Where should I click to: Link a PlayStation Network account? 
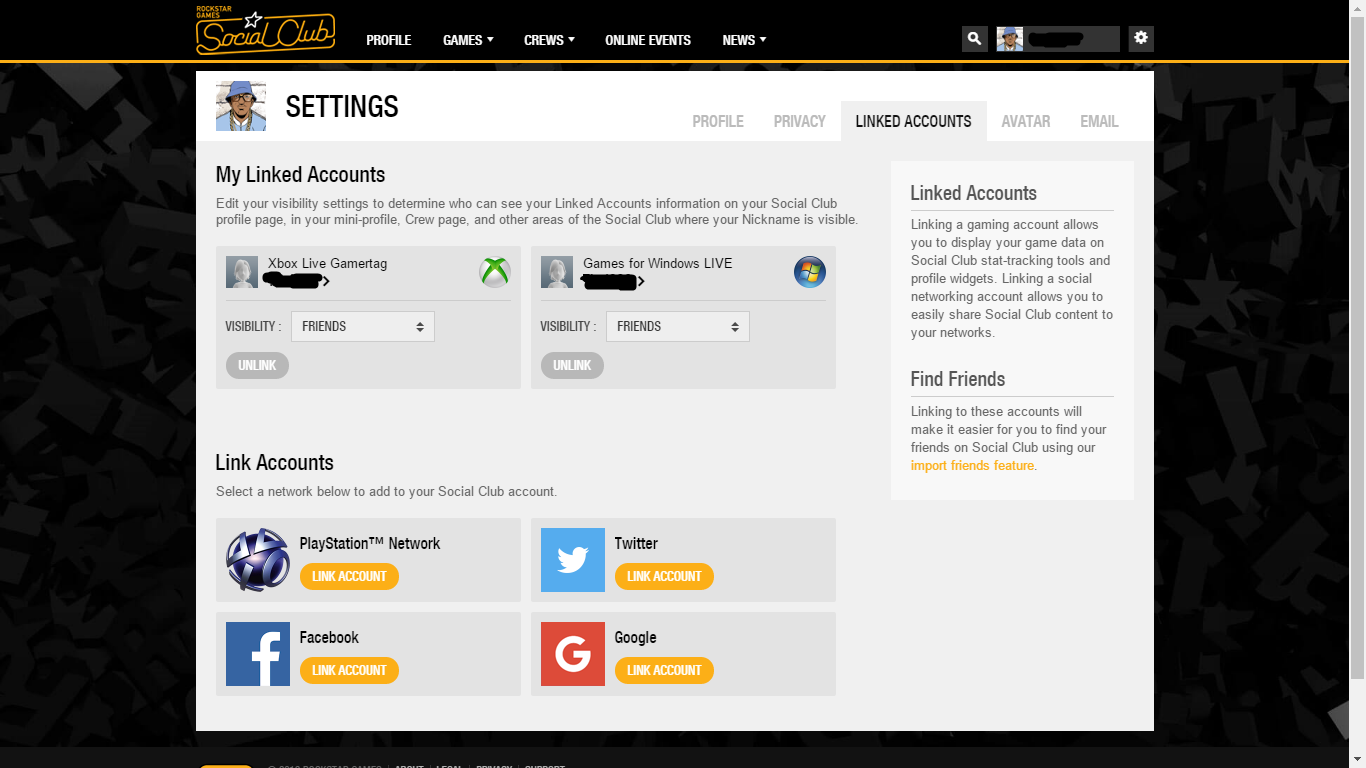pos(349,576)
